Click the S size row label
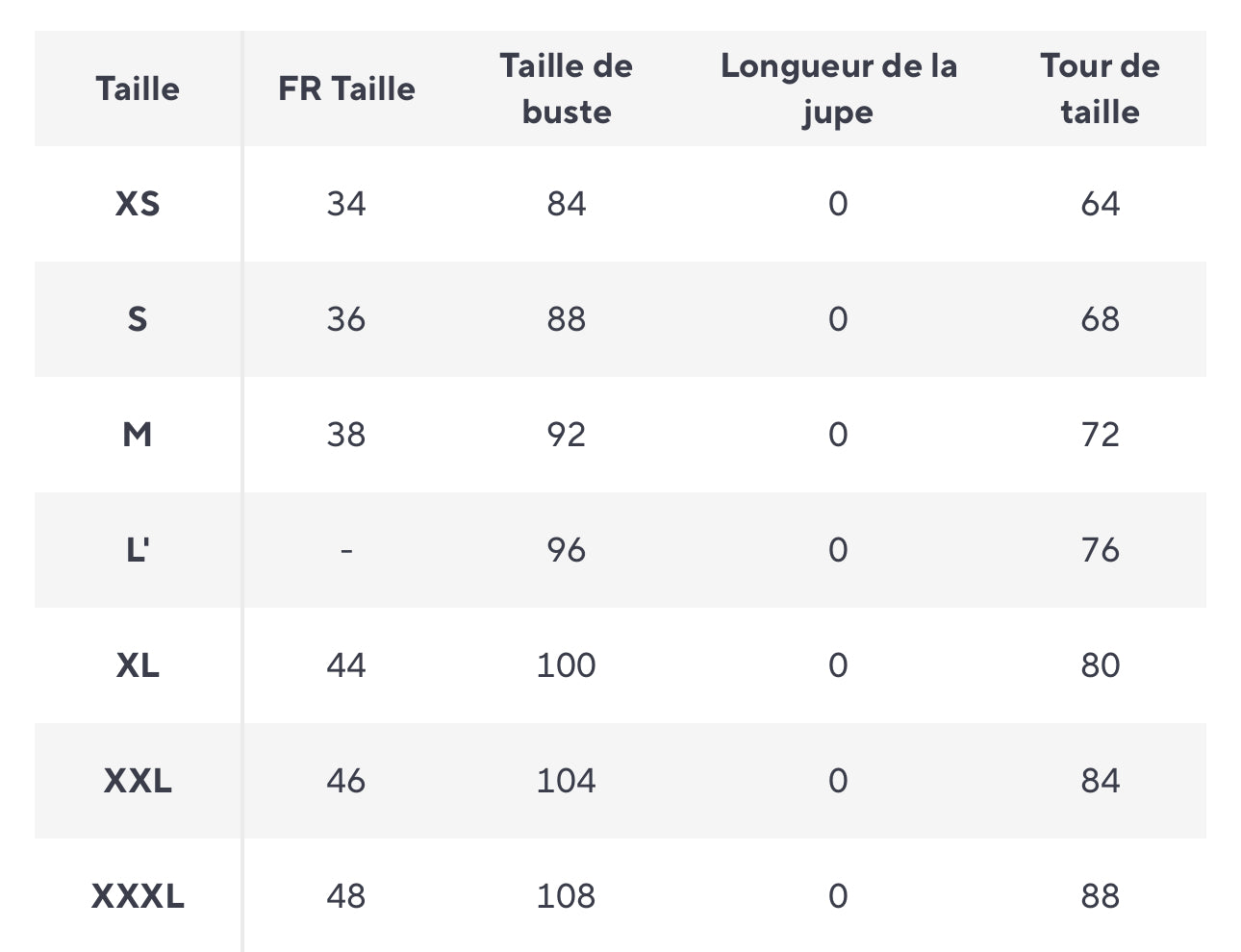 tap(138, 319)
